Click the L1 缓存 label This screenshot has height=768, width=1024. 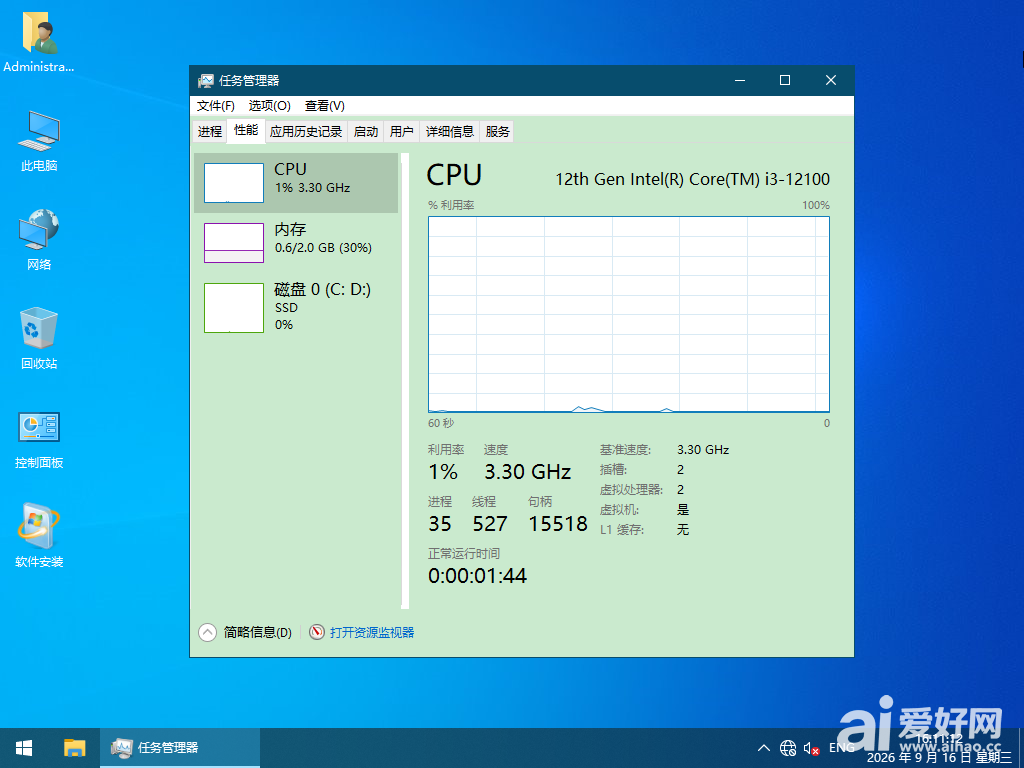(622, 530)
